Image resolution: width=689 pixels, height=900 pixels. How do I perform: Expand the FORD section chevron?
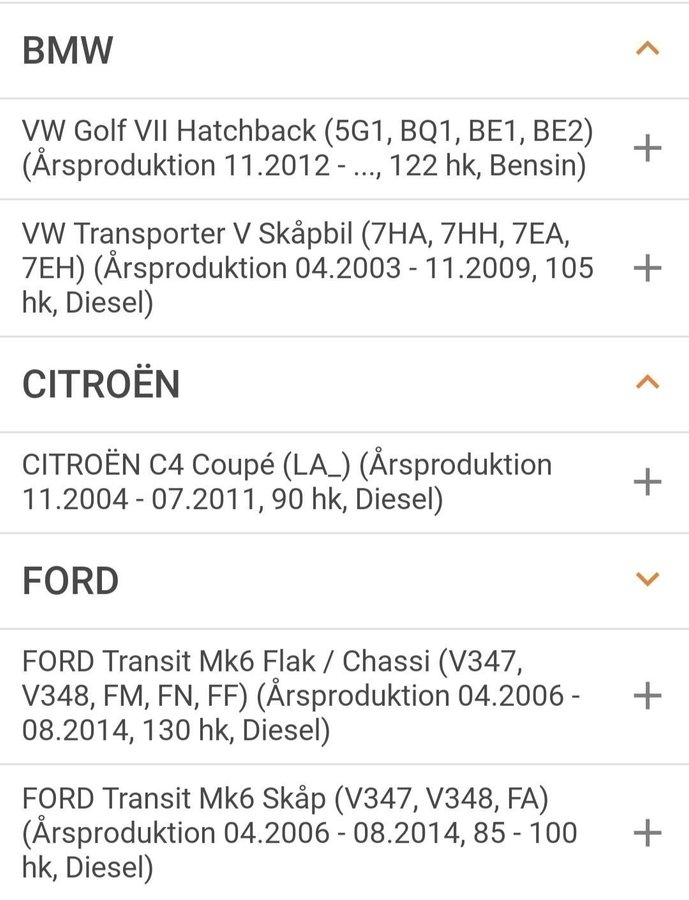pos(647,579)
